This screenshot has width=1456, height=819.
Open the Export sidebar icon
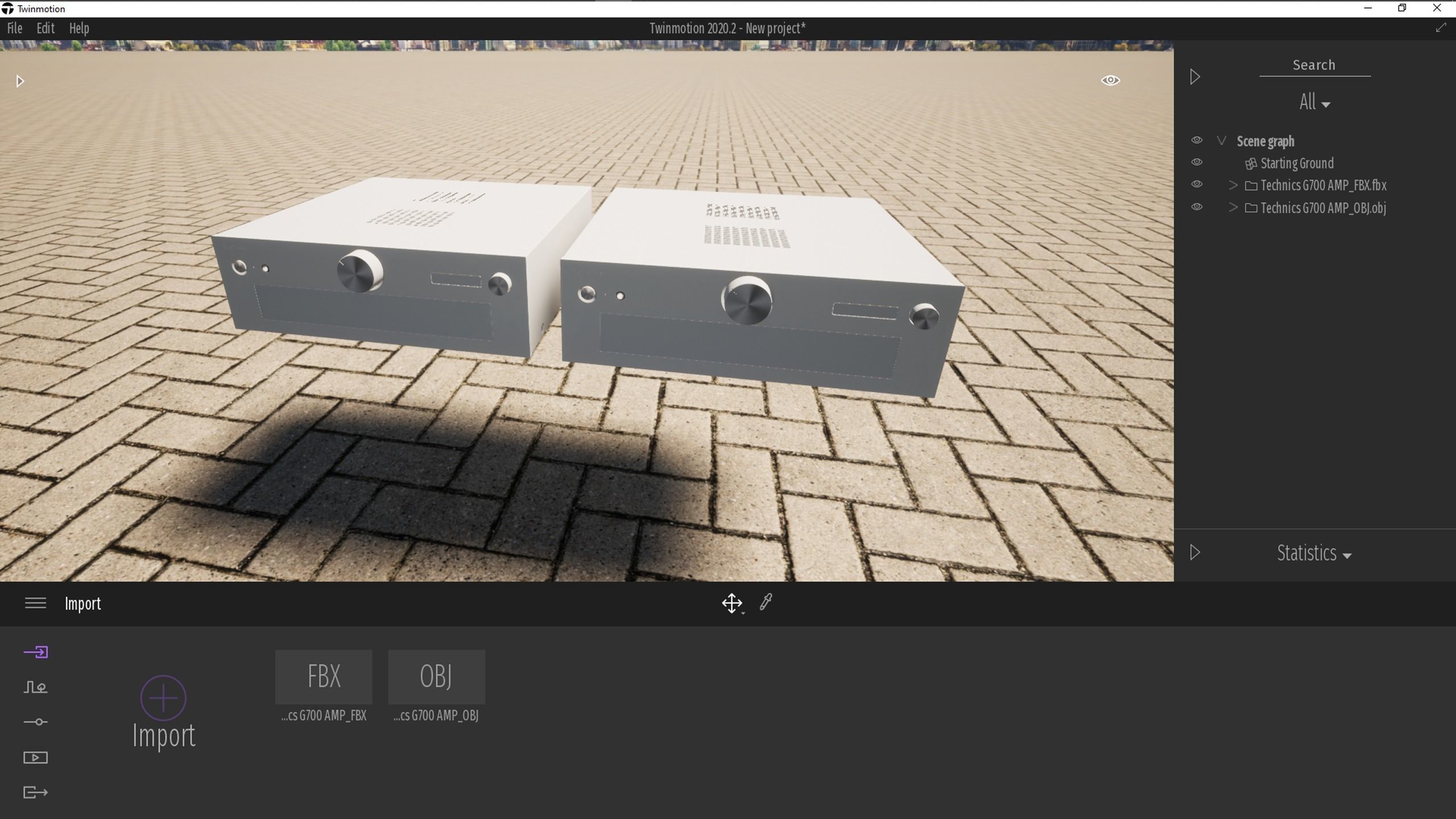(x=35, y=792)
